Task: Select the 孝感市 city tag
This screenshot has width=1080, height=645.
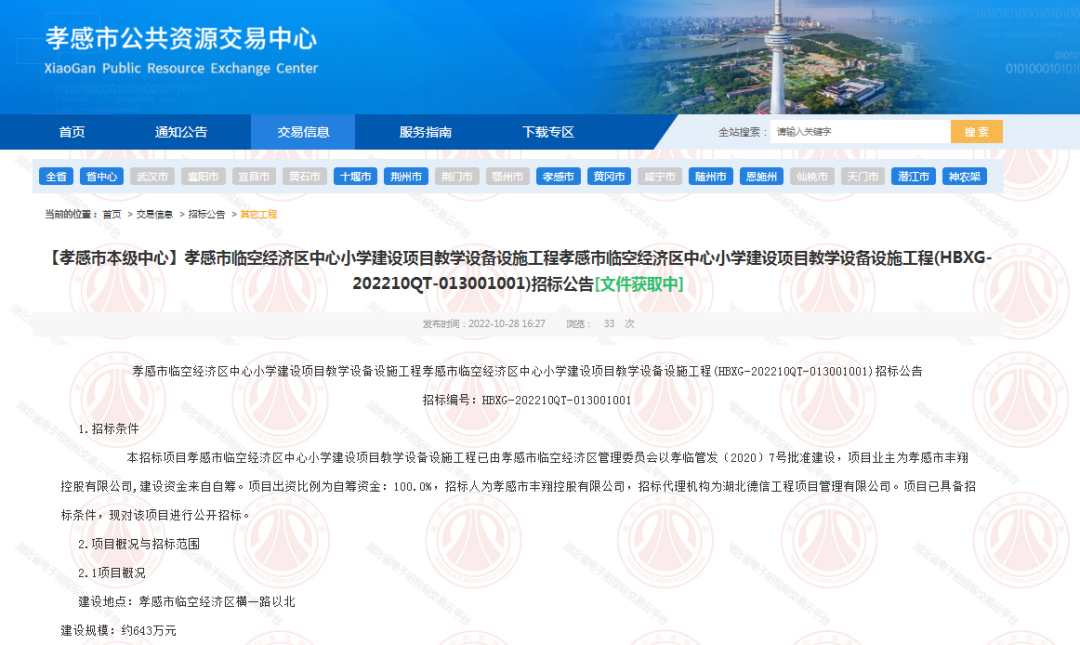Action: pos(558,176)
